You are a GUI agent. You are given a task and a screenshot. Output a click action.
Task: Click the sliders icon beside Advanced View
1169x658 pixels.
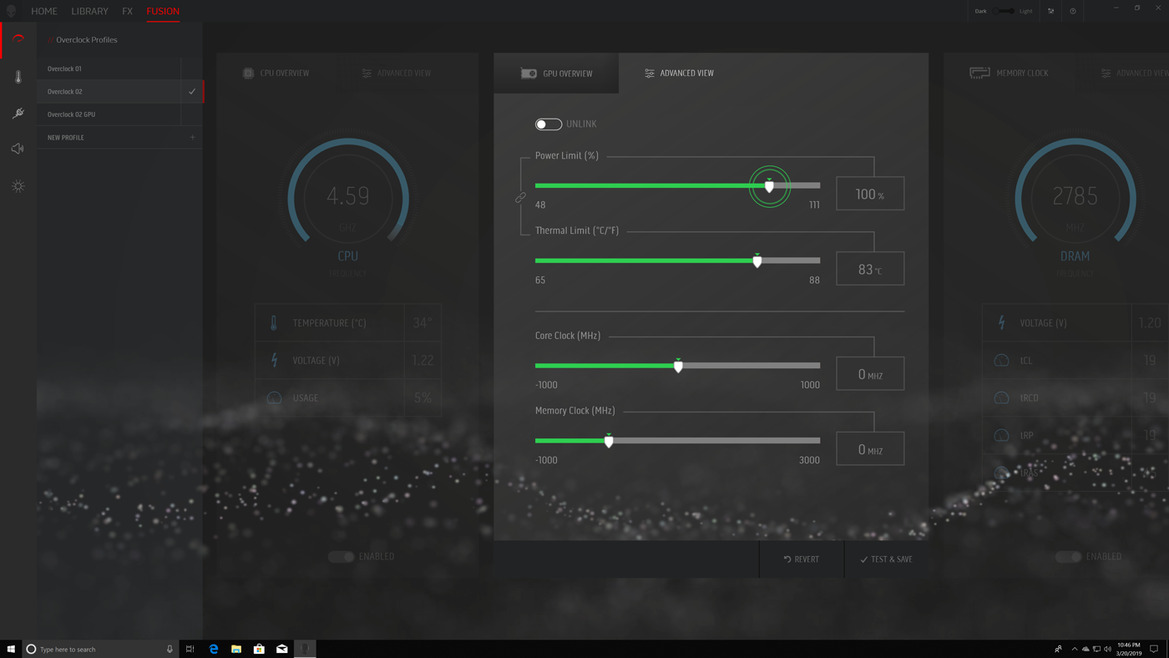[649, 73]
